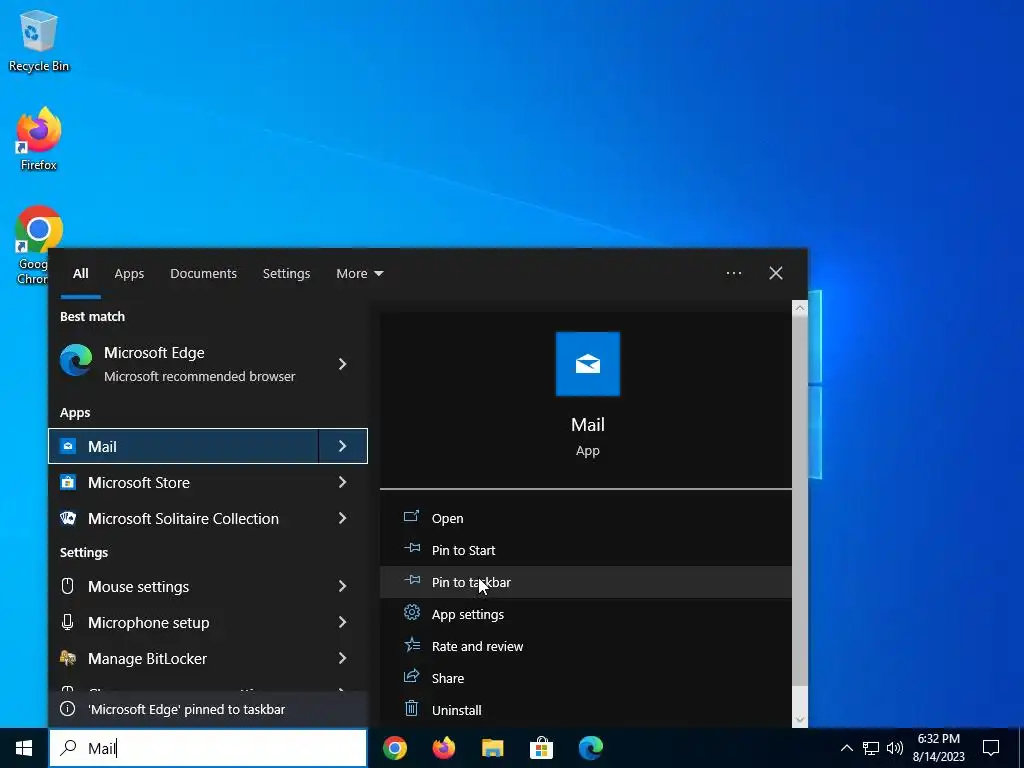Expand the Solitaire Collection chevron
The height and width of the screenshot is (768, 1024).
(x=342, y=518)
